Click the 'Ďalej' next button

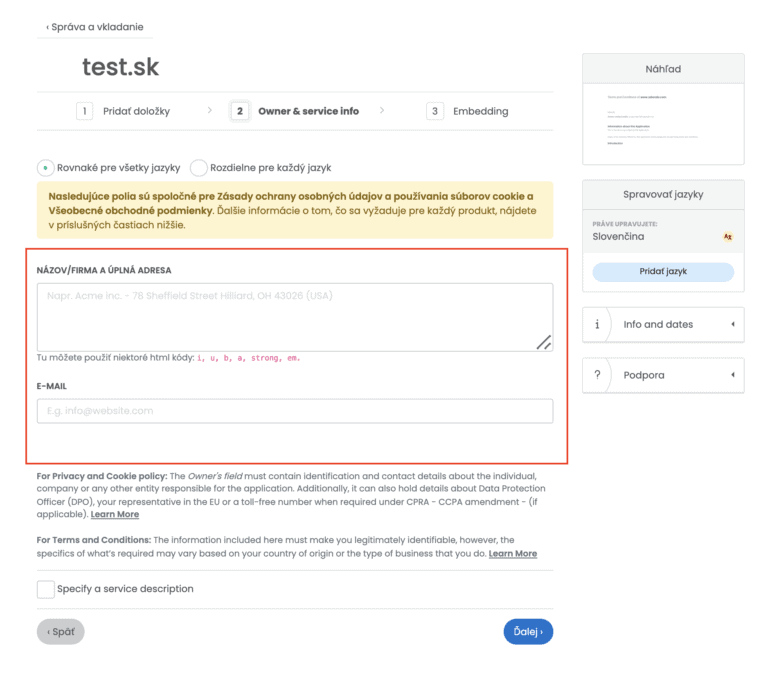pos(528,632)
